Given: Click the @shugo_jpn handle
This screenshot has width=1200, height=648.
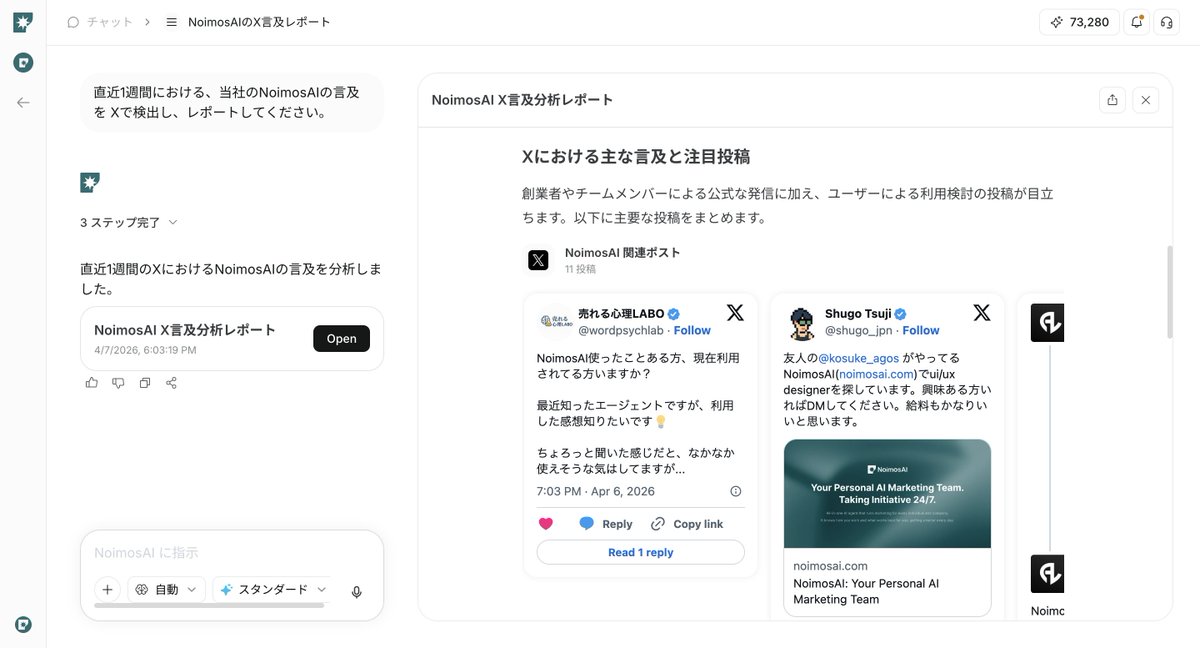Looking at the screenshot, I should tap(859, 330).
